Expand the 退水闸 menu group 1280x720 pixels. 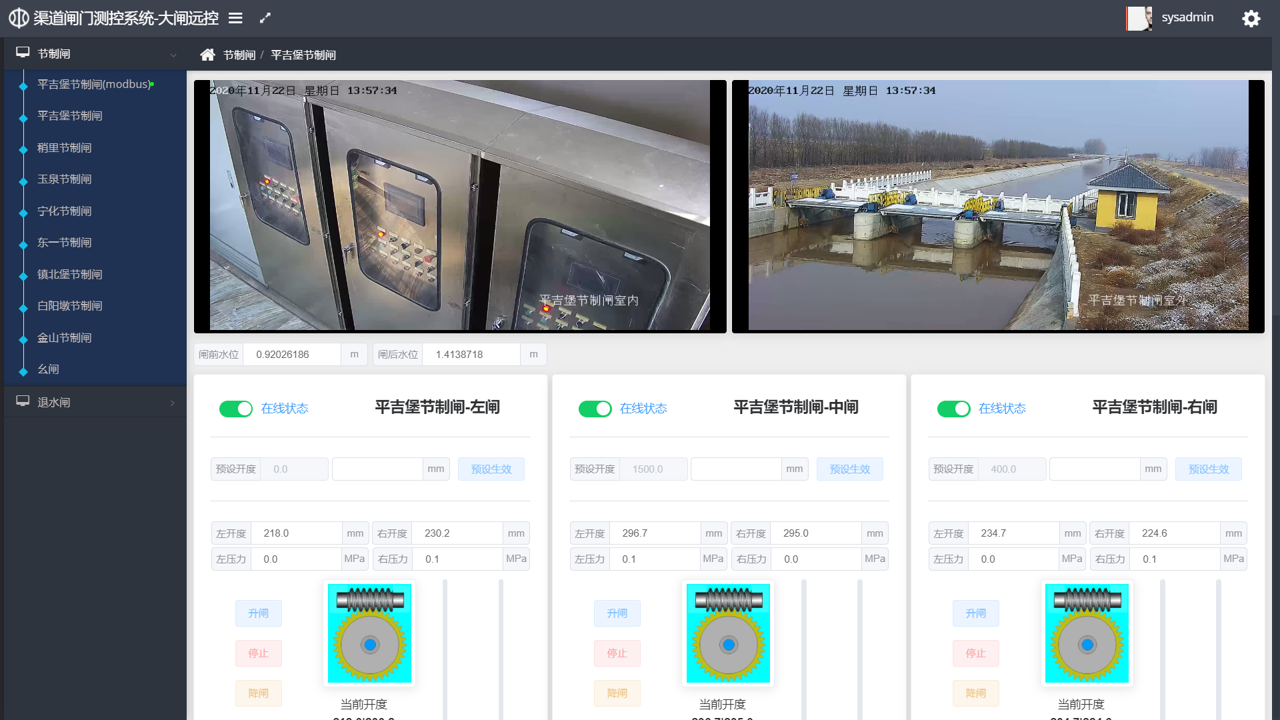click(94, 402)
